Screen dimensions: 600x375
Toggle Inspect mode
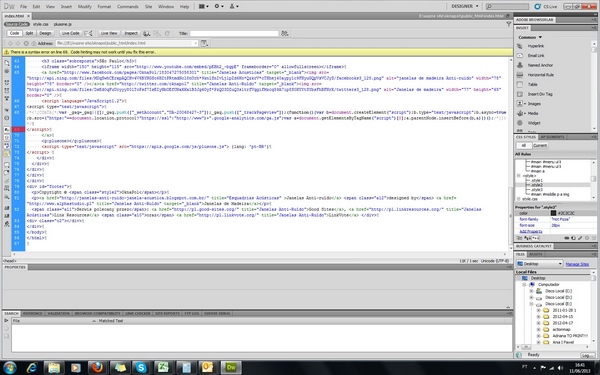pyautogui.click(x=131, y=33)
